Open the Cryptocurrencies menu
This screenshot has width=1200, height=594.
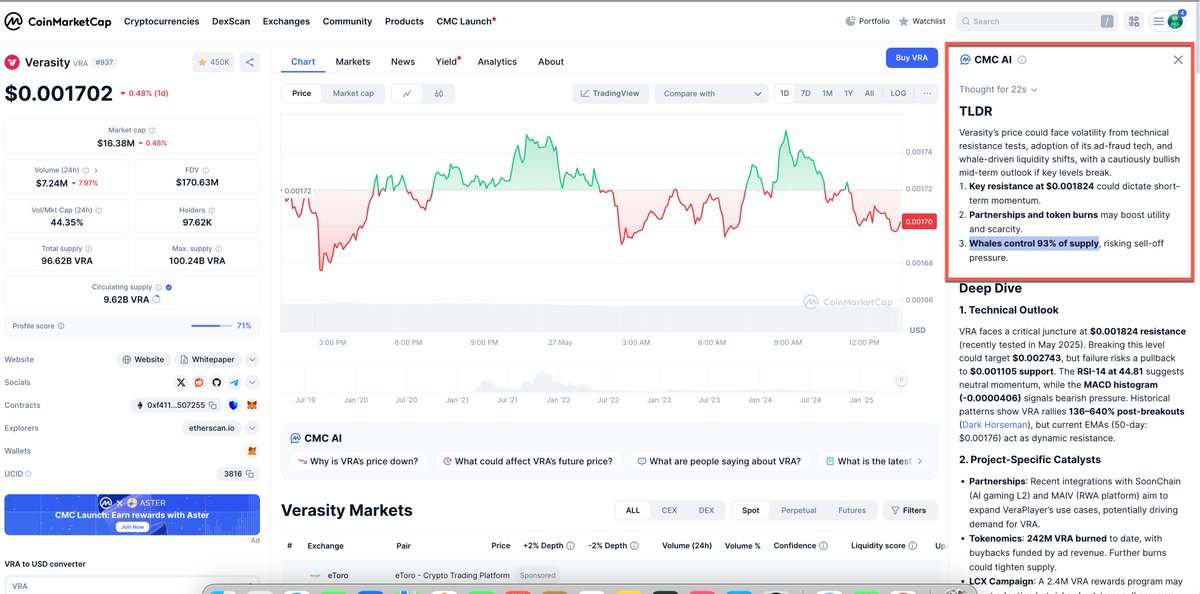point(162,21)
